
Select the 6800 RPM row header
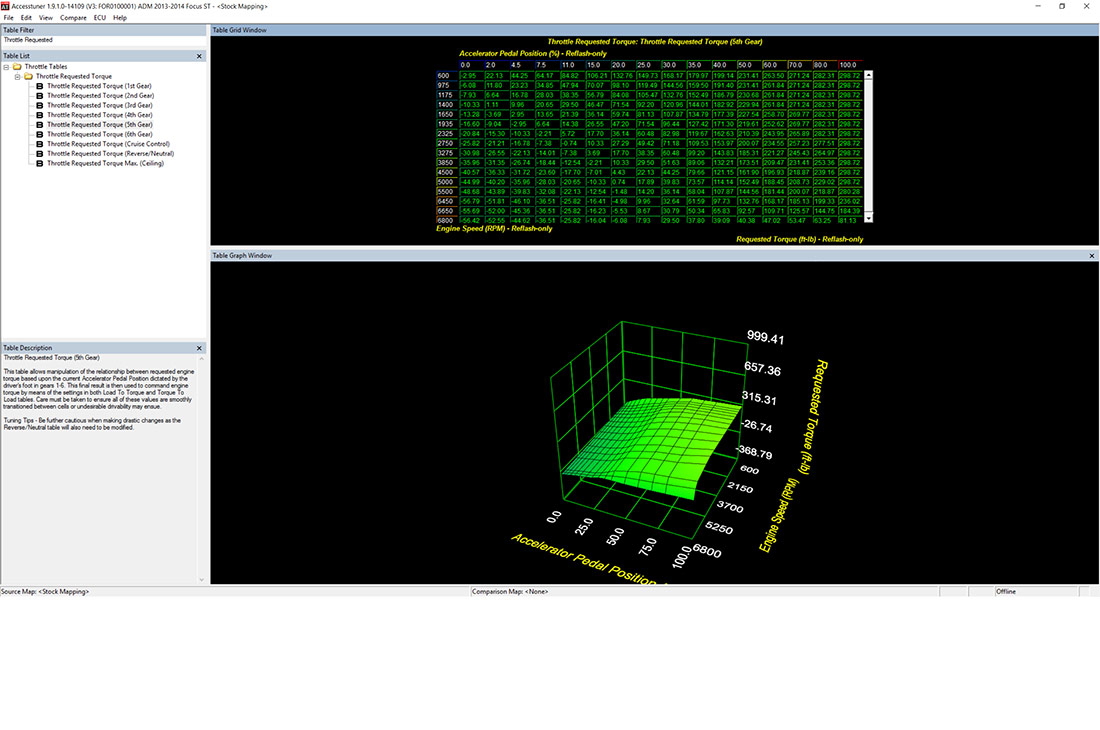click(x=447, y=220)
